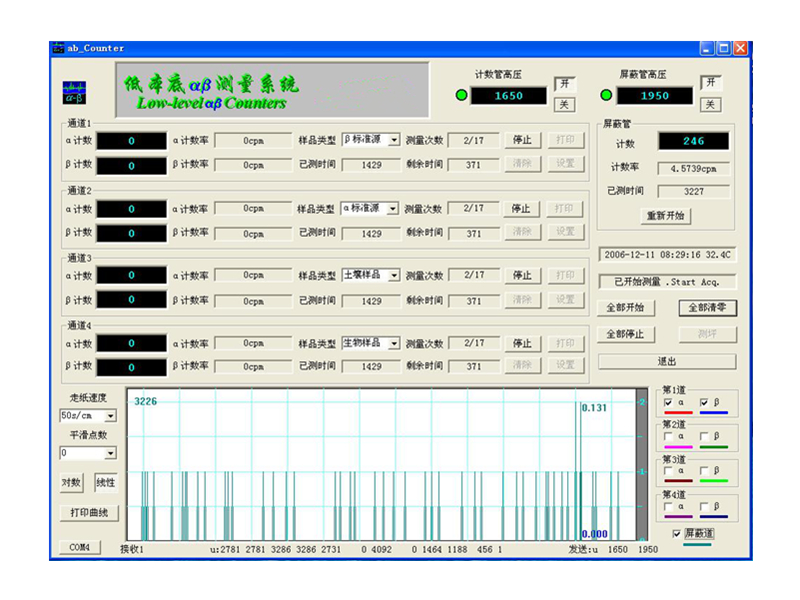Click the shield count rate value 4.5739cpm
The height and width of the screenshot is (600, 800).
(694, 169)
